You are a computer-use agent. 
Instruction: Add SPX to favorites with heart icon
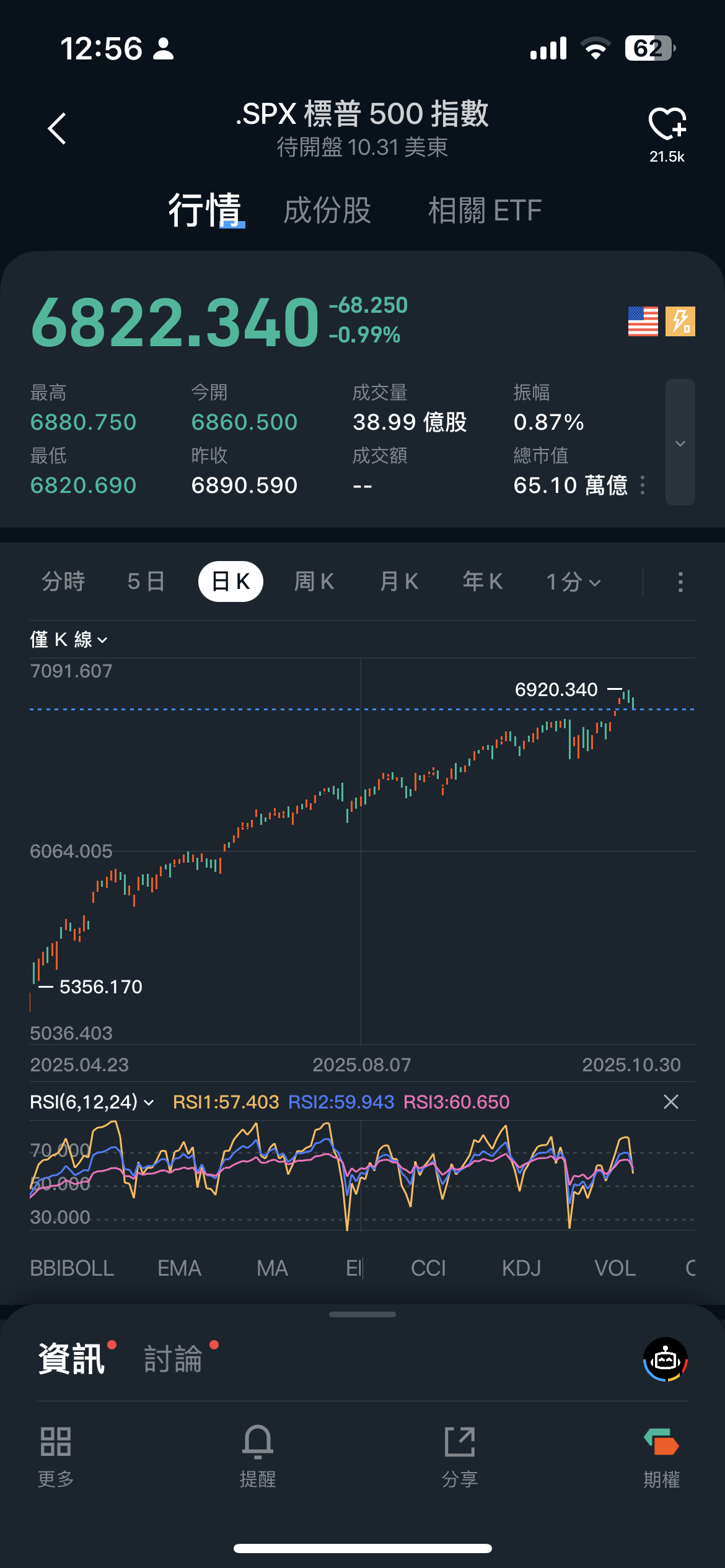pos(667,124)
